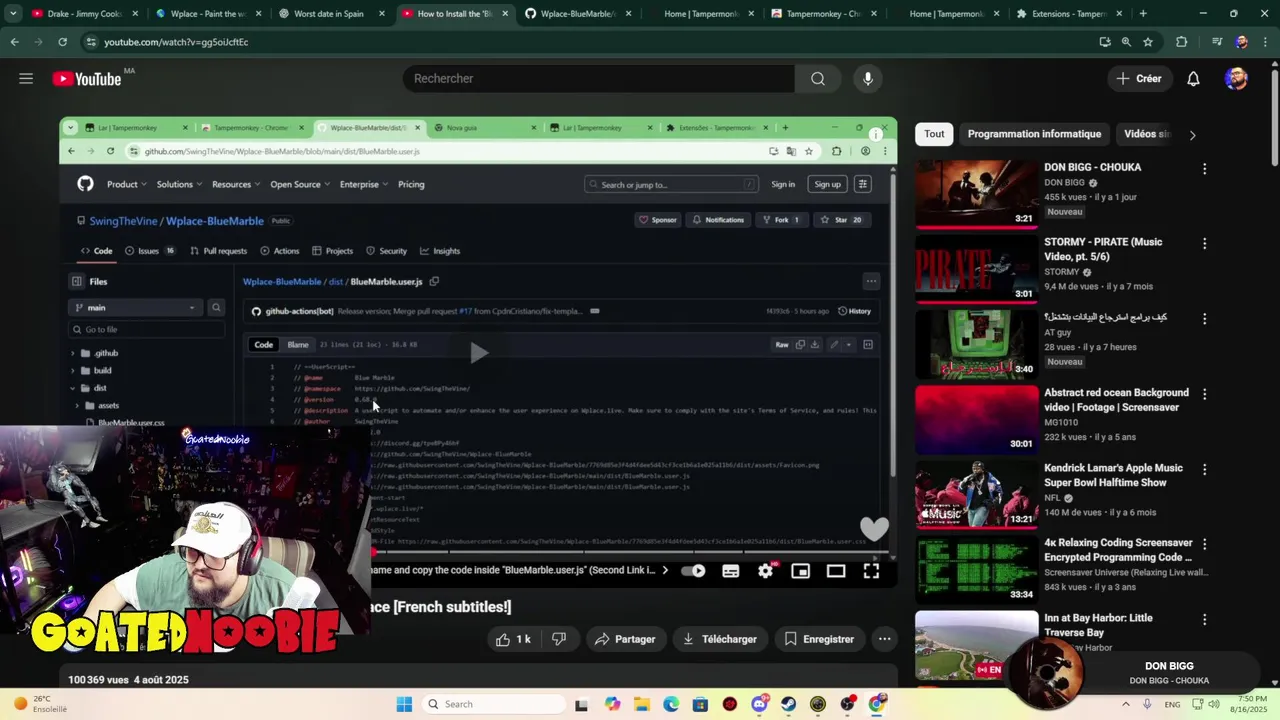Click the page vertical scrollbar

point(1274,113)
